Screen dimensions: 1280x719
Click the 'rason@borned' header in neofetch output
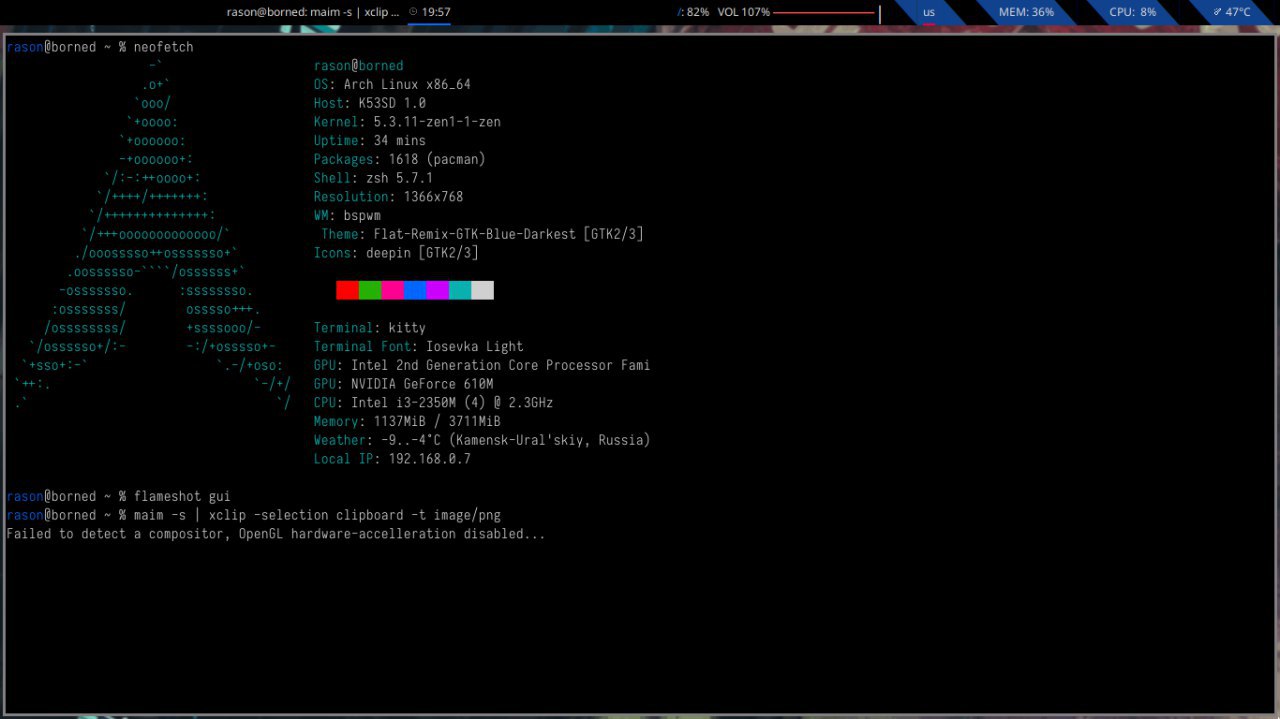tap(359, 66)
